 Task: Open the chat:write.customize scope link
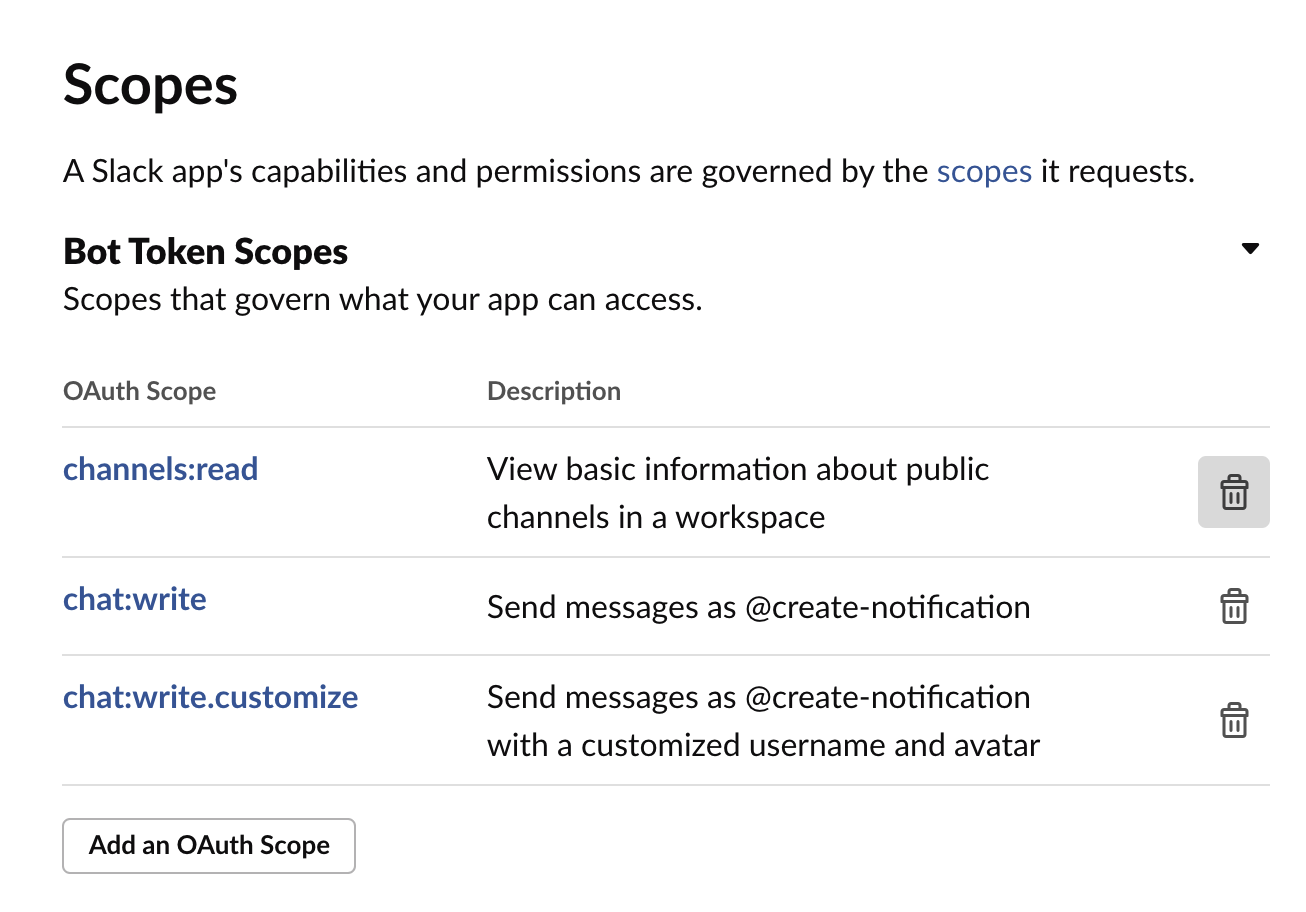210,697
